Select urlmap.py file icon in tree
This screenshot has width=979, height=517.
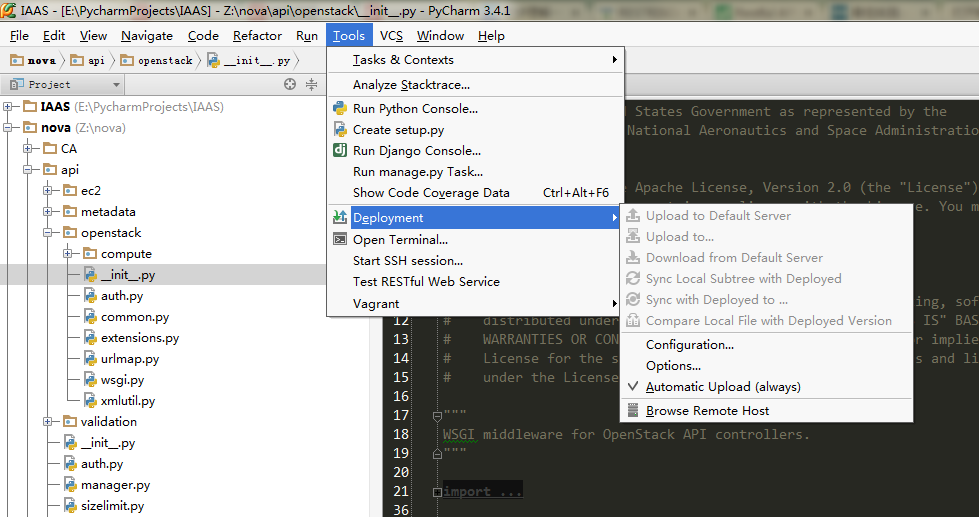click(91, 359)
